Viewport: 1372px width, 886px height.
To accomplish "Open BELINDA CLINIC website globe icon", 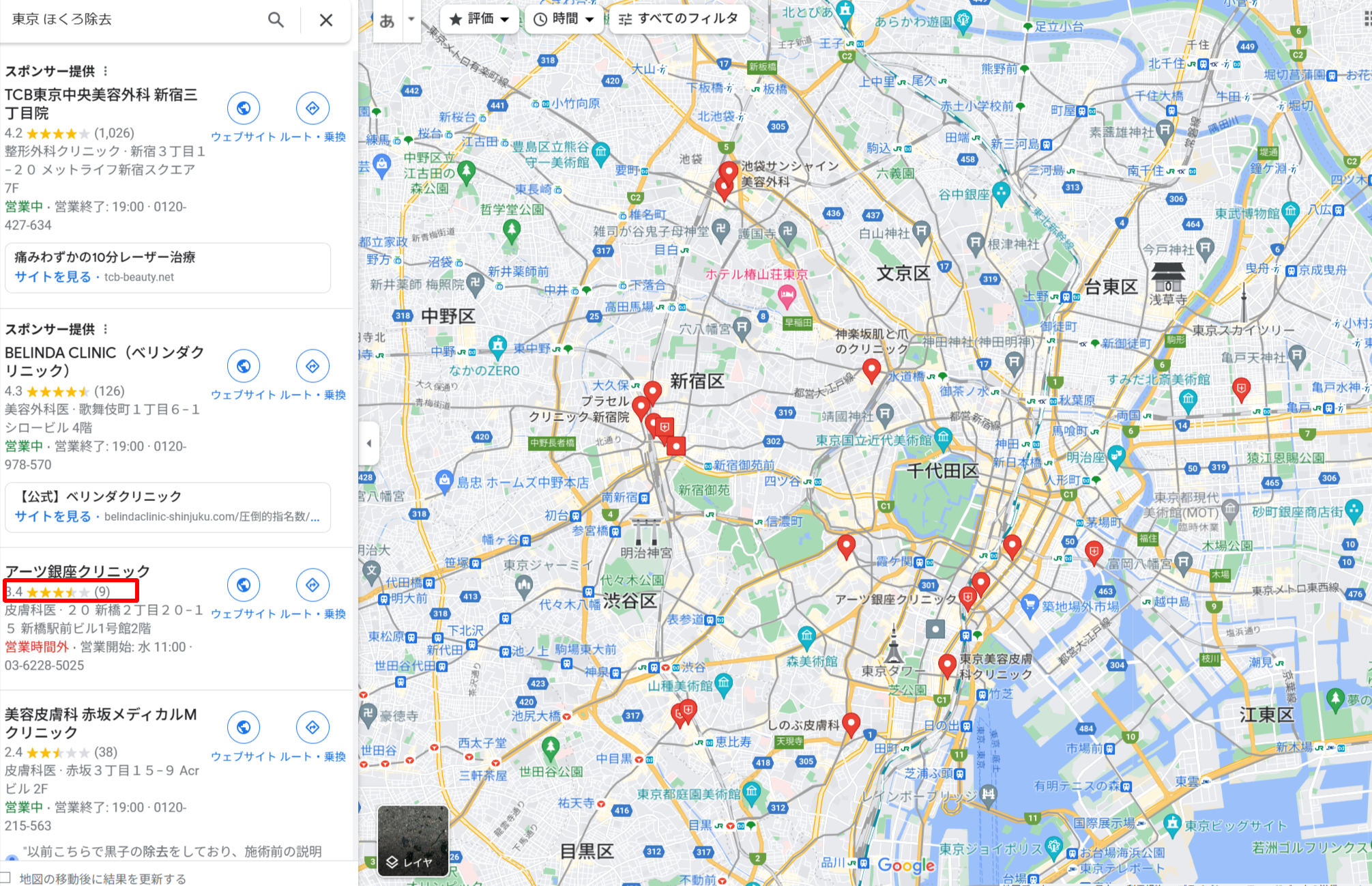I will point(244,366).
